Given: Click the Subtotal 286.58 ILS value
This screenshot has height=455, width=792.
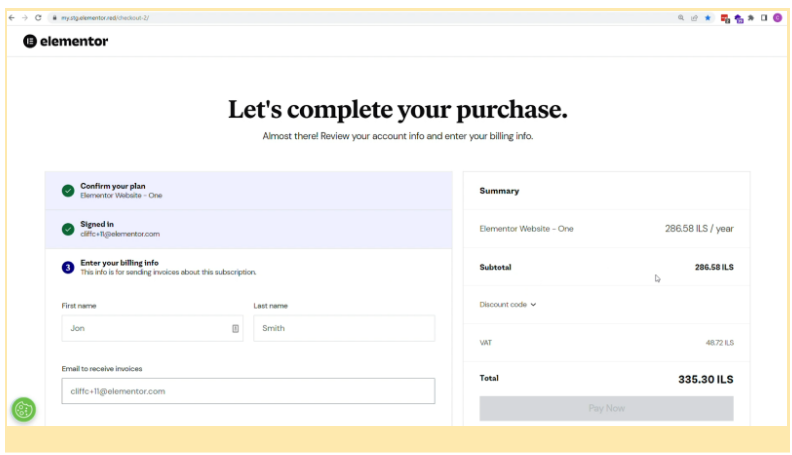Looking at the screenshot, I should click(714, 267).
